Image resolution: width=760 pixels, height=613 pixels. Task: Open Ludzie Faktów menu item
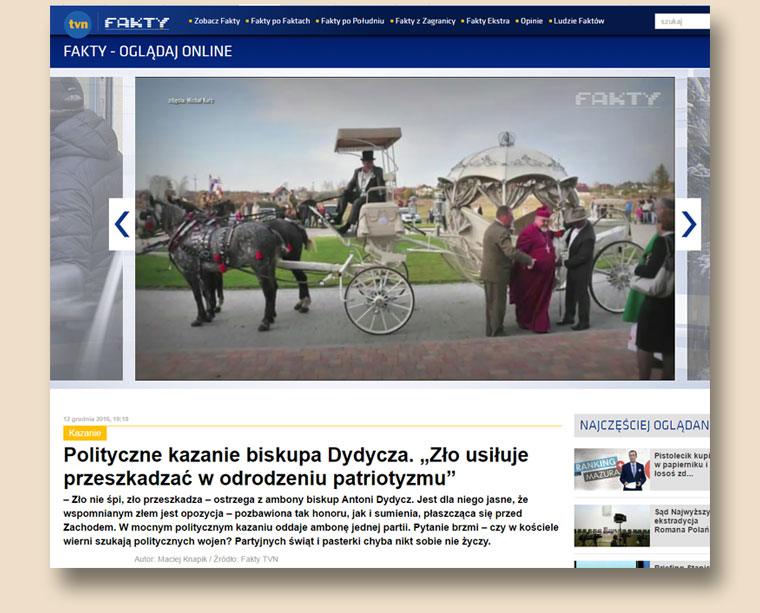pyautogui.click(x=579, y=21)
